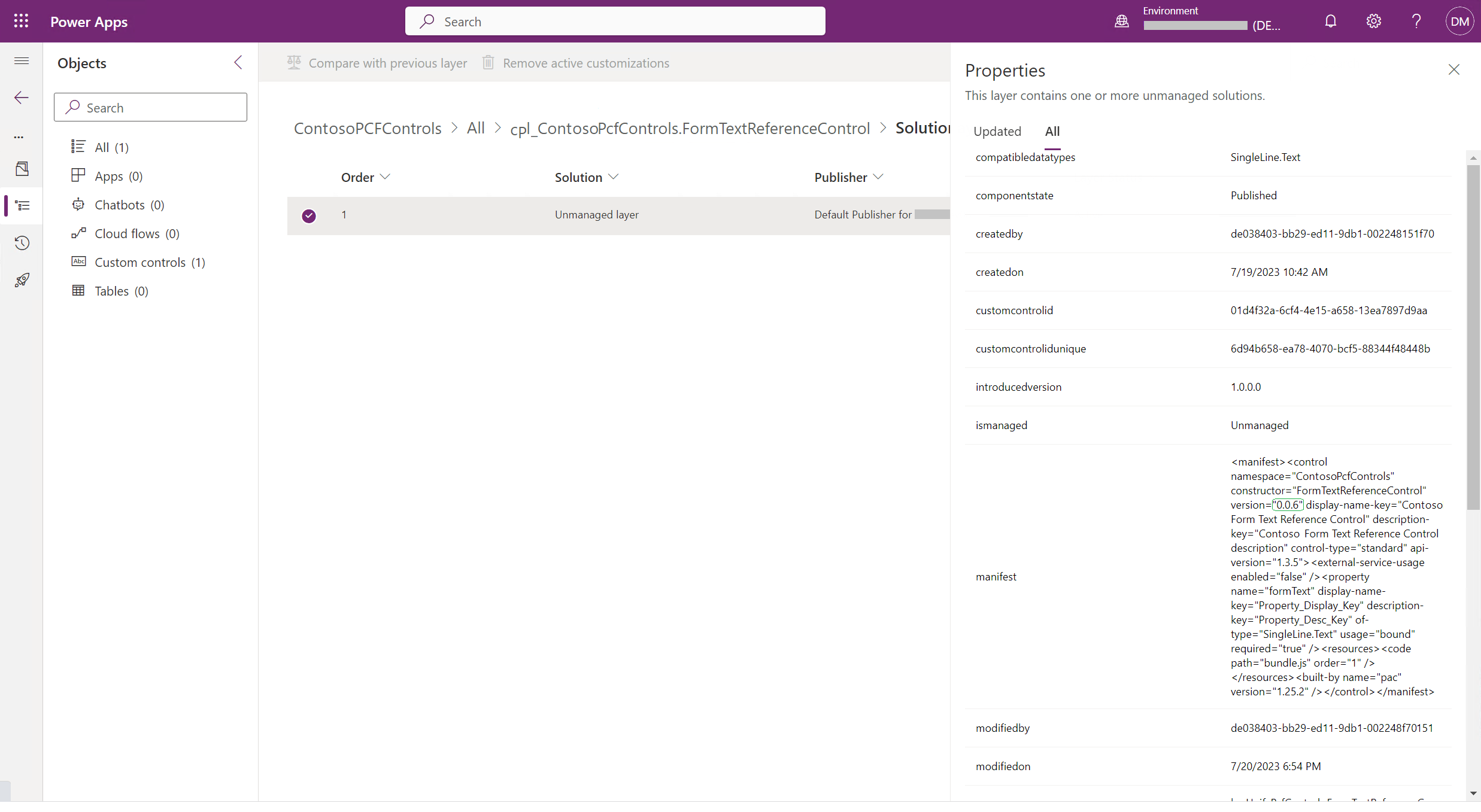Image resolution: width=1481 pixels, height=812 pixels.
Task: Open the app launcher waffle icon
Action: tap(21, 21)
